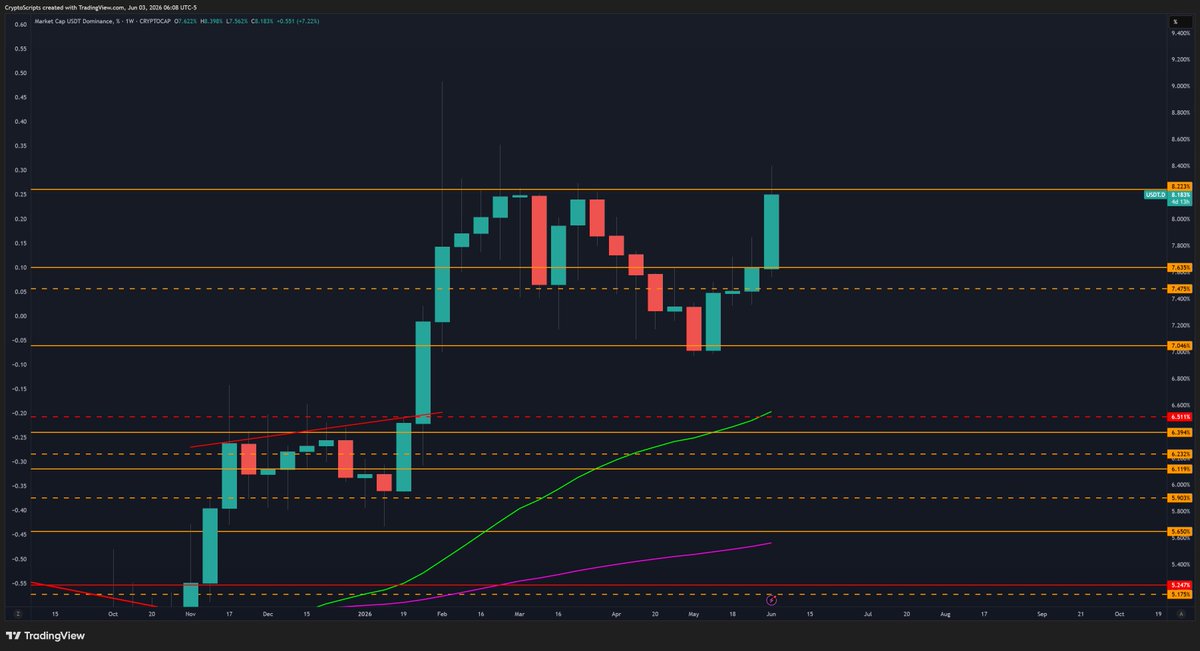Open the % unit selector atop the price scale
1200x651 pixels.
click(1180, 20)
